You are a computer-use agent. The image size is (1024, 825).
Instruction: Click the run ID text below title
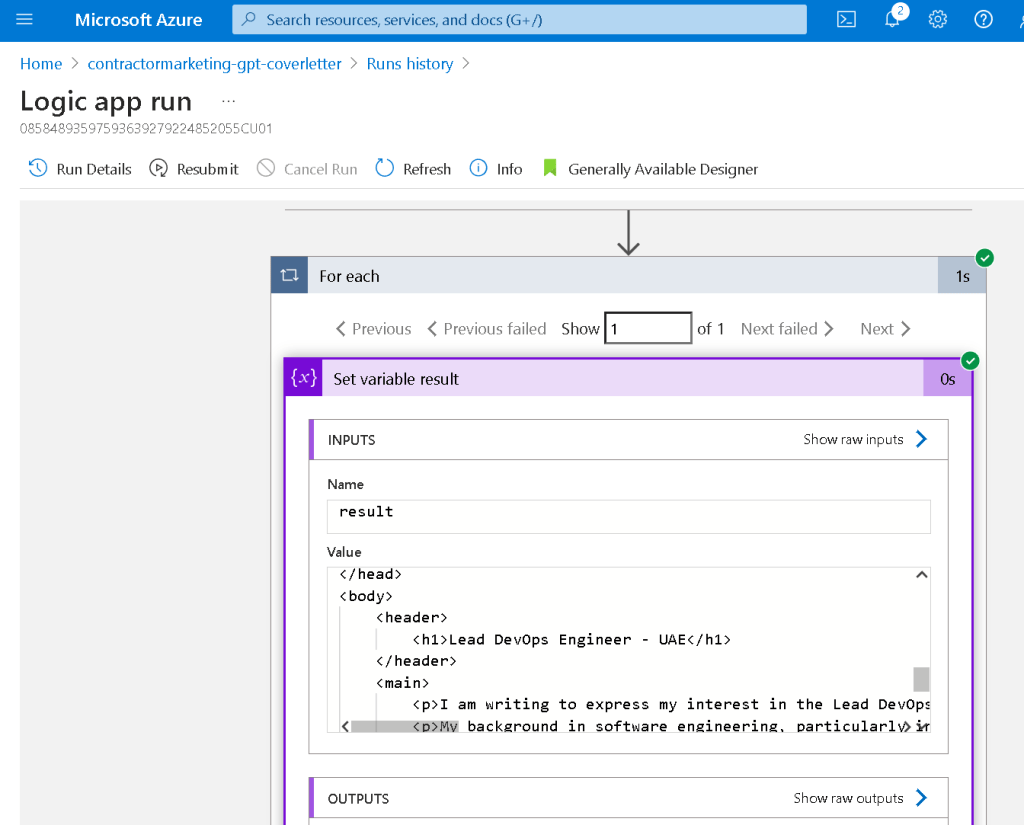click(146, 128)
